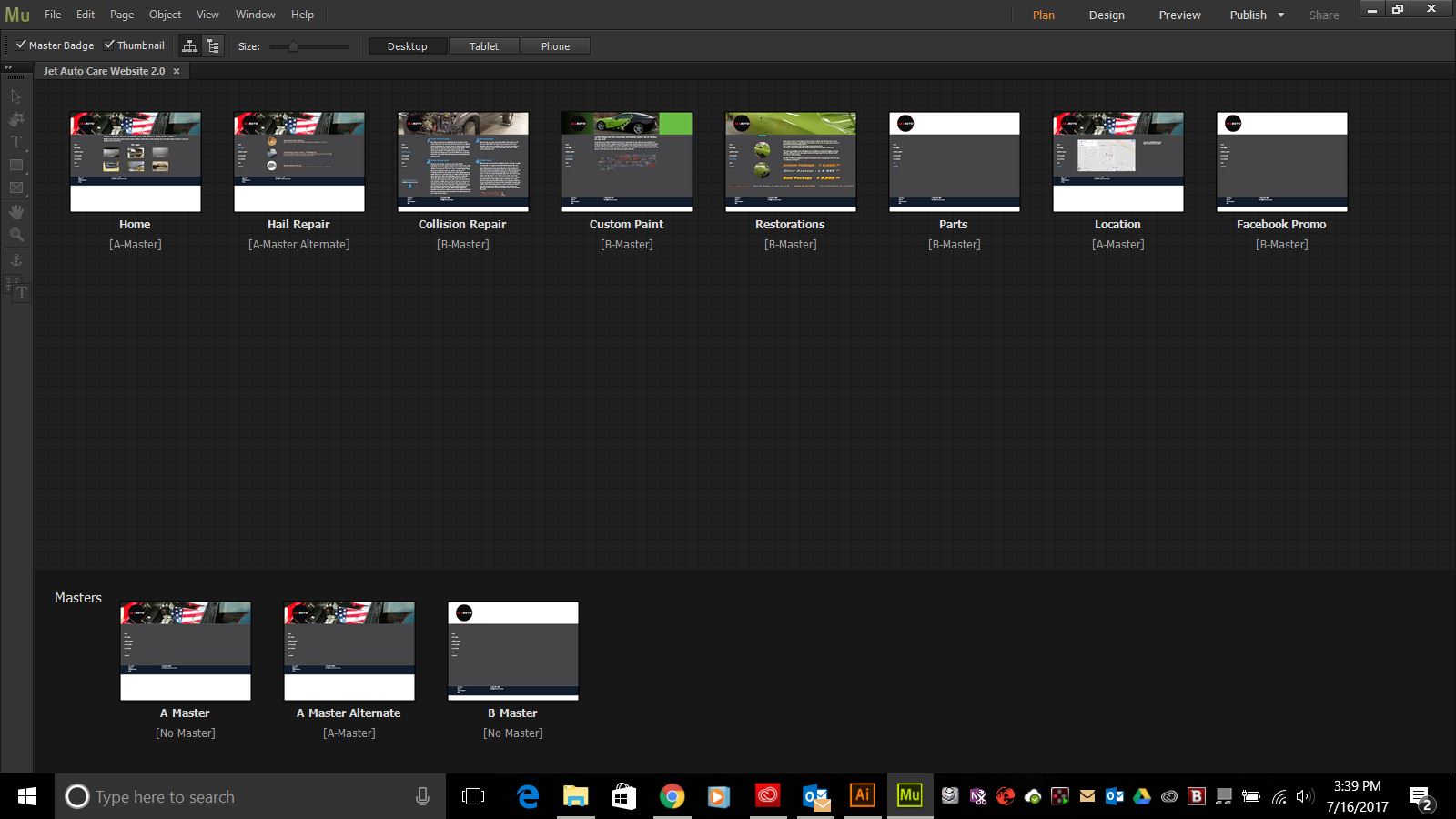Select the Zoom magnifier tool

tap(16, 235)
